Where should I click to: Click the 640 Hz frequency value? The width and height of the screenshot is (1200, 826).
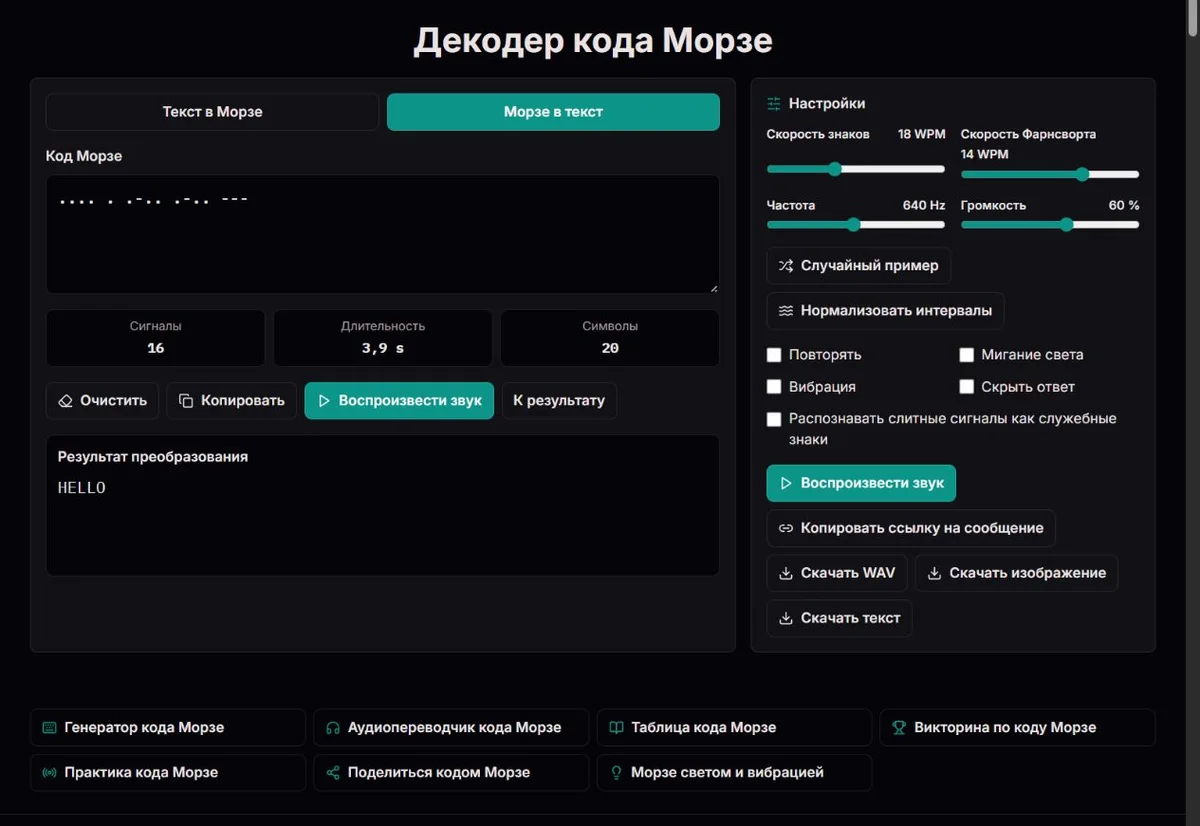point(924,205)
